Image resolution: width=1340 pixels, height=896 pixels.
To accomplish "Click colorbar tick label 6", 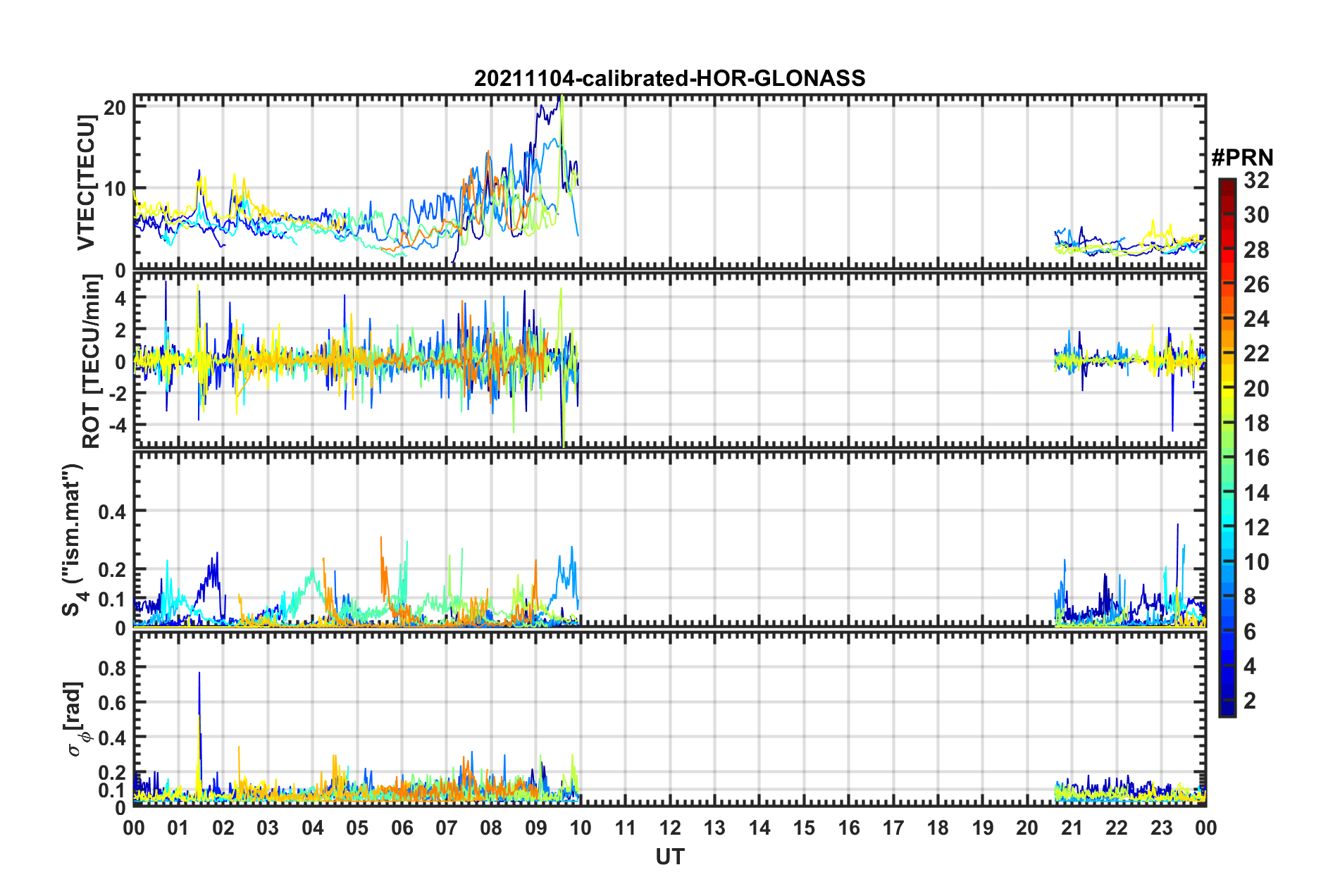I will pyautogui.click(x=1250, y=632).
